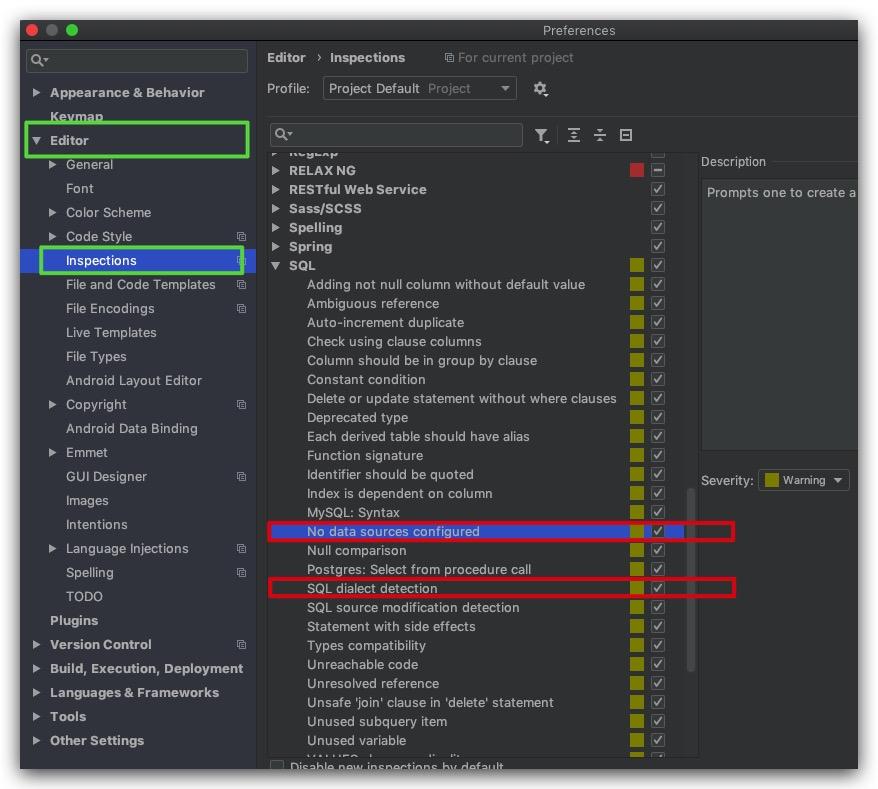Toggle the RELAX NG mixed-state checkbox

657,170
